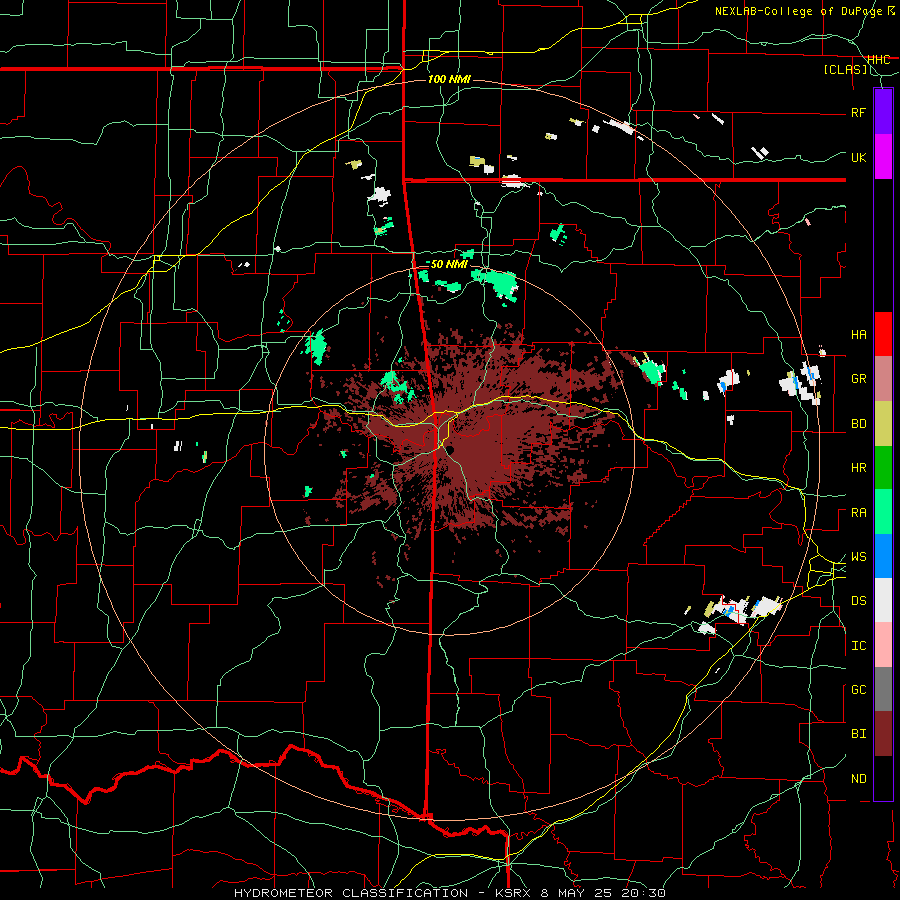Click the IC legend label
Screen dimensions: 900x900
[858, 646]
